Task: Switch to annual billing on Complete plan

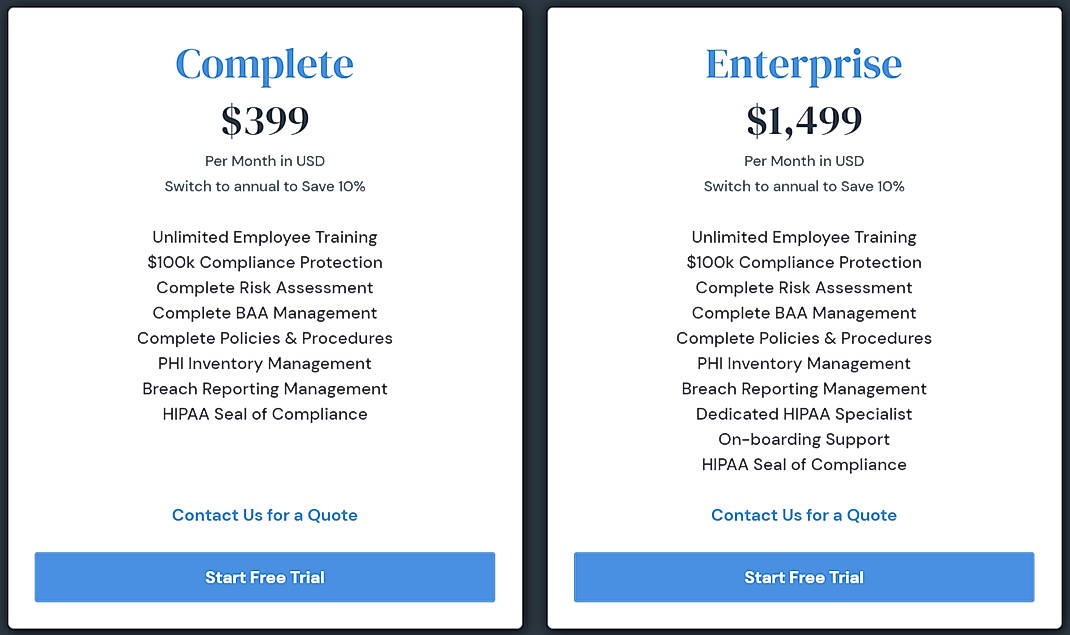Action: point(264,186)
